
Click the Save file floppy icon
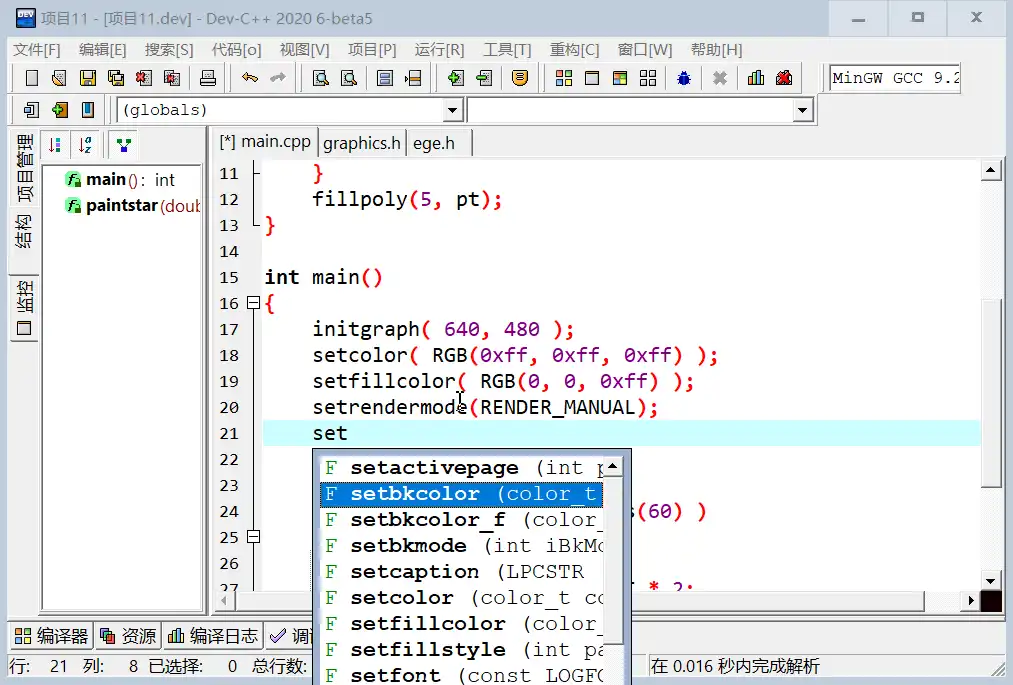[88, 78]
